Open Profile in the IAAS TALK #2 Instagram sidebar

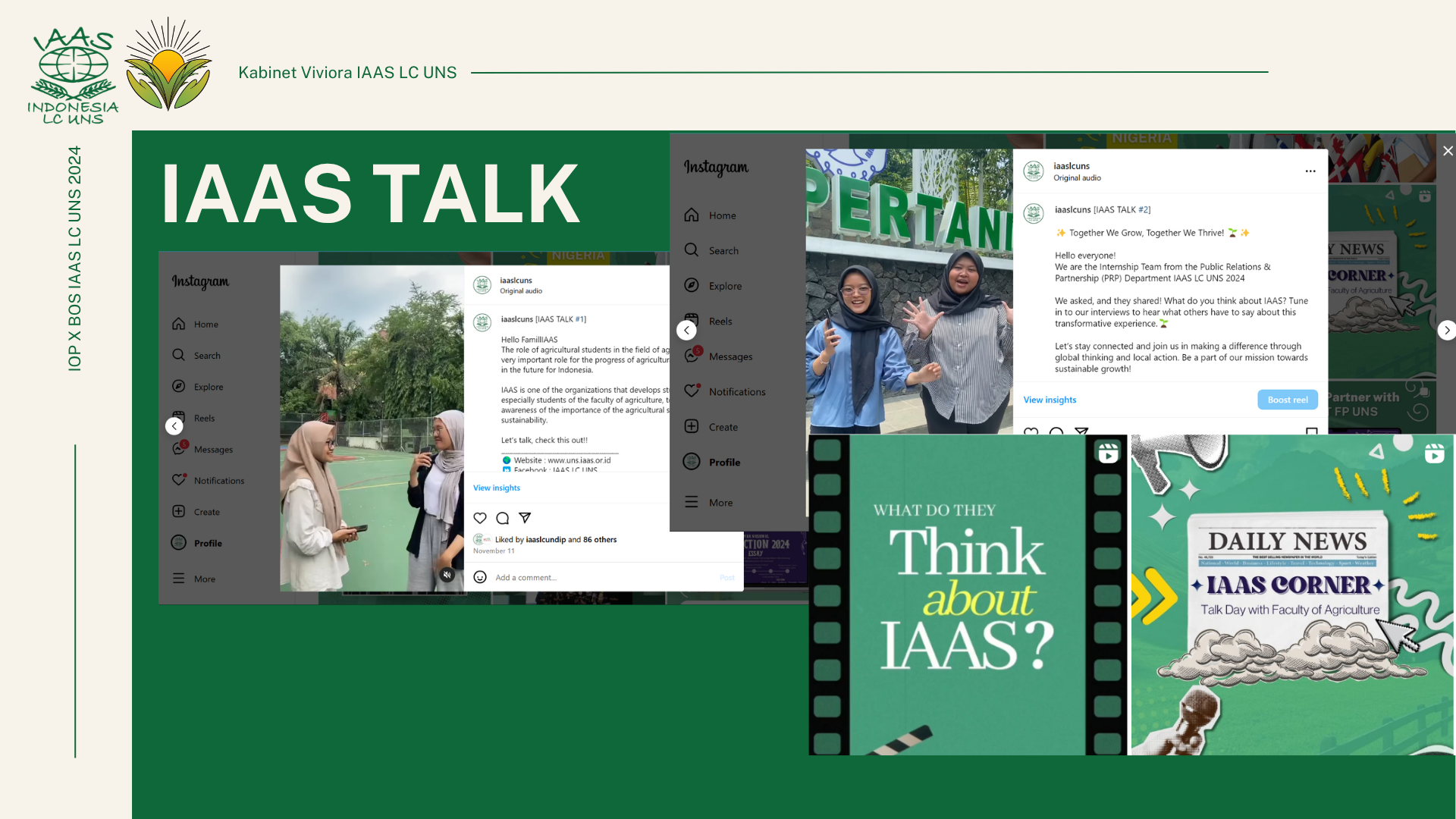[712, 462]
